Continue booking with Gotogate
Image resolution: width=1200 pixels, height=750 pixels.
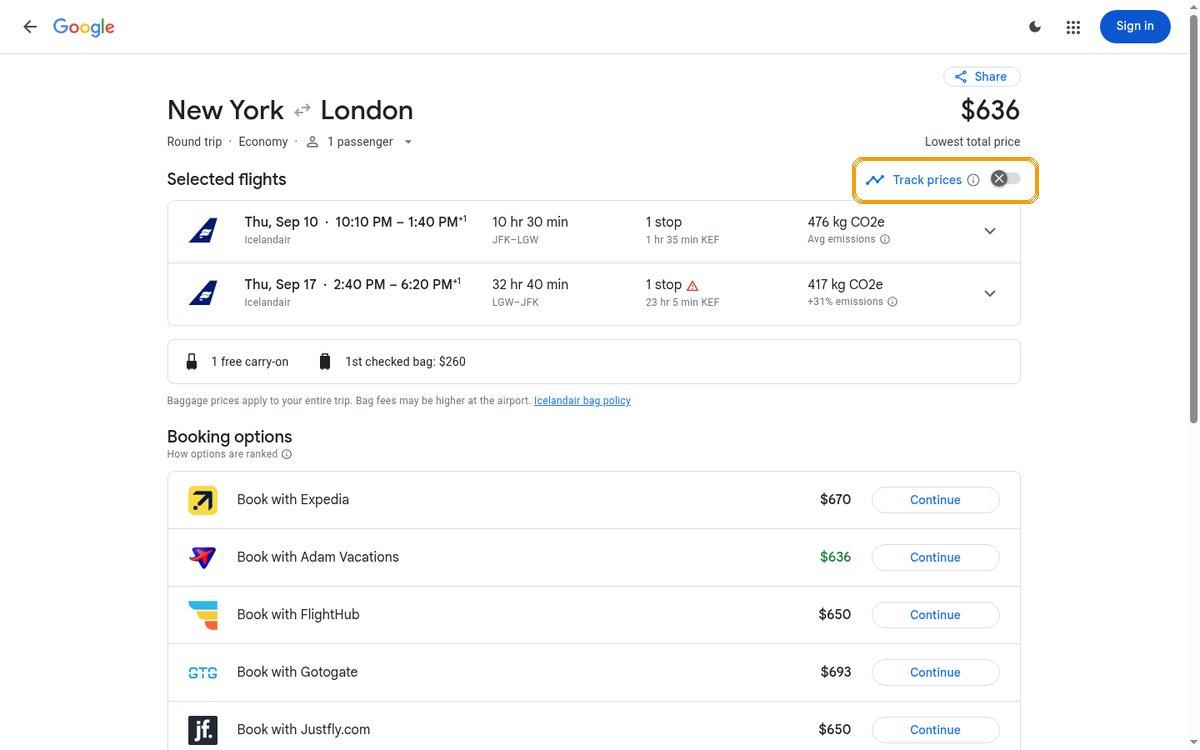935,673
